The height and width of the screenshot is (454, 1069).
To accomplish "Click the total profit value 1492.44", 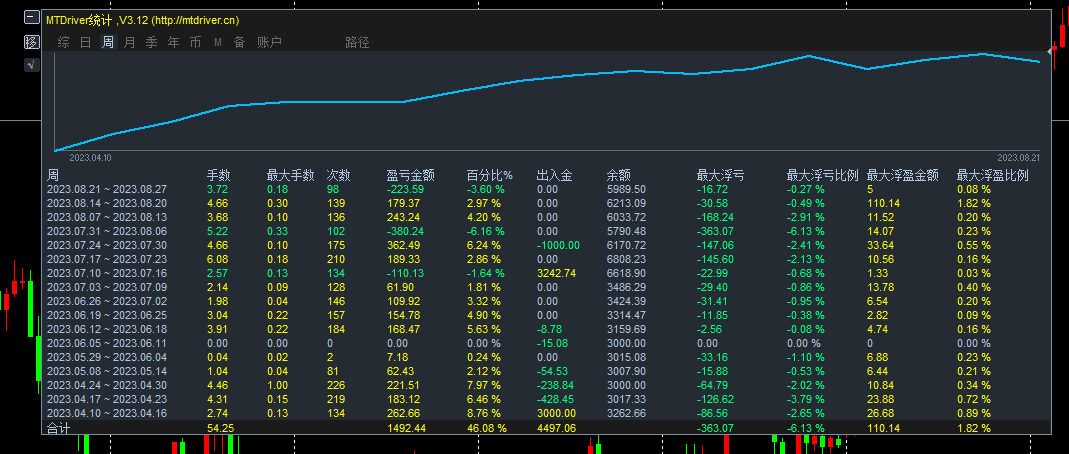I will [x=406, y=427].
